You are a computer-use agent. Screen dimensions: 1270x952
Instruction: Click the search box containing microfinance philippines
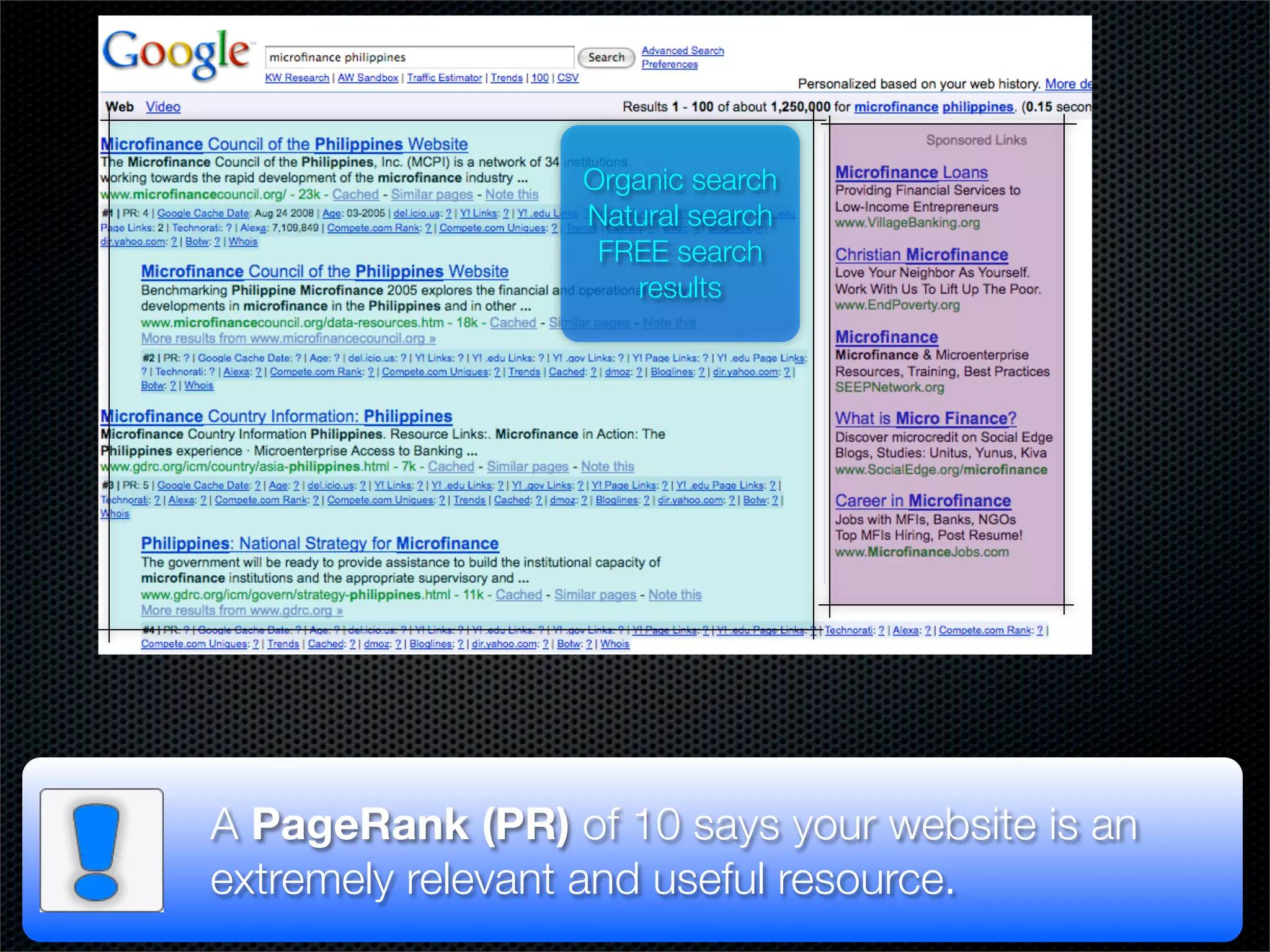click(x=419, y=57)
